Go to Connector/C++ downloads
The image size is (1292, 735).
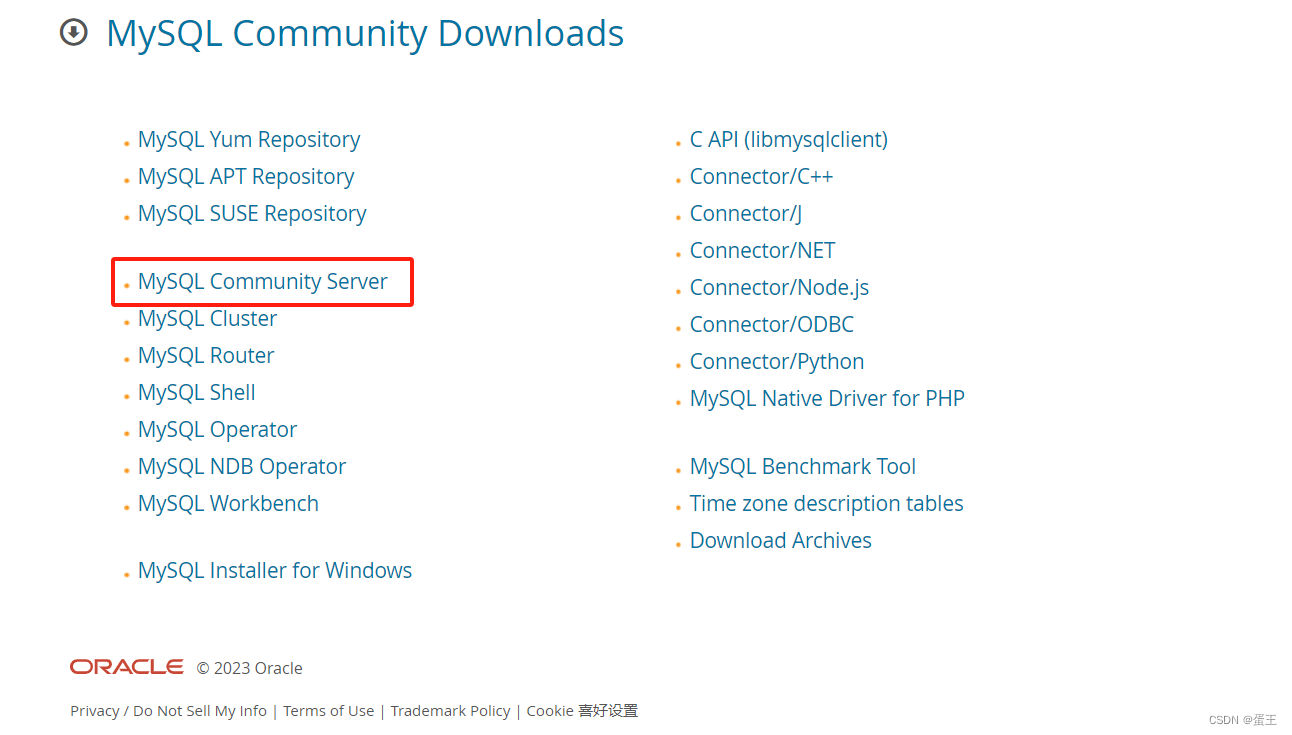click(761, 177)
